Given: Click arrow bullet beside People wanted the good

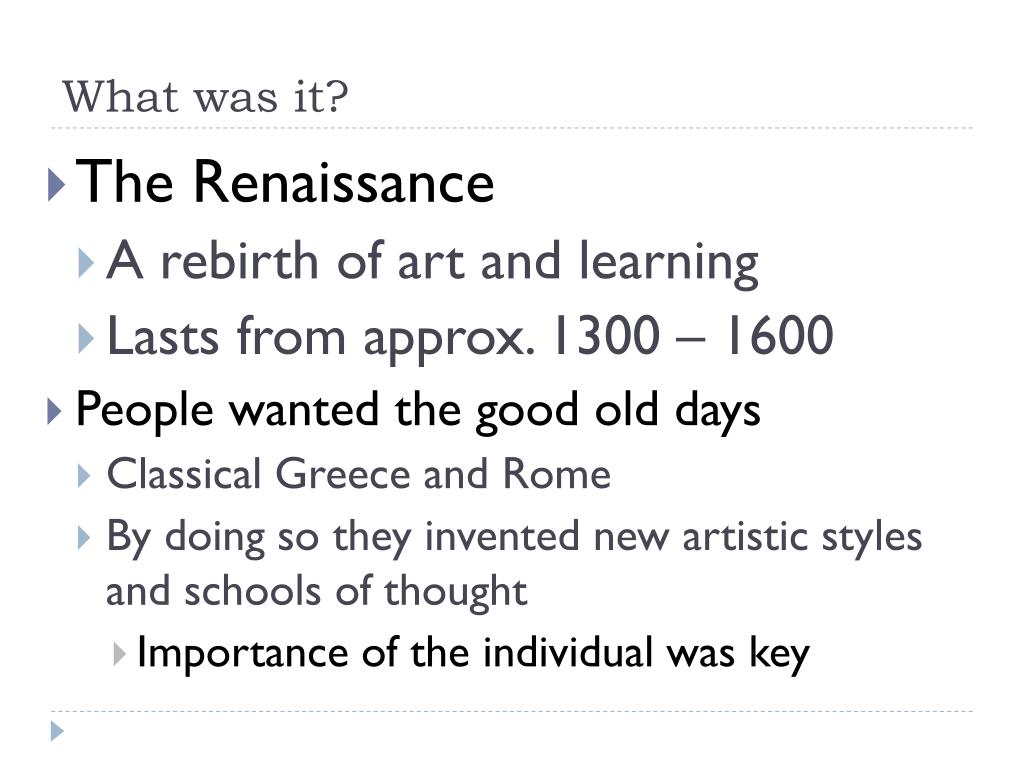Looking at the screenshot, I should 55,411.
